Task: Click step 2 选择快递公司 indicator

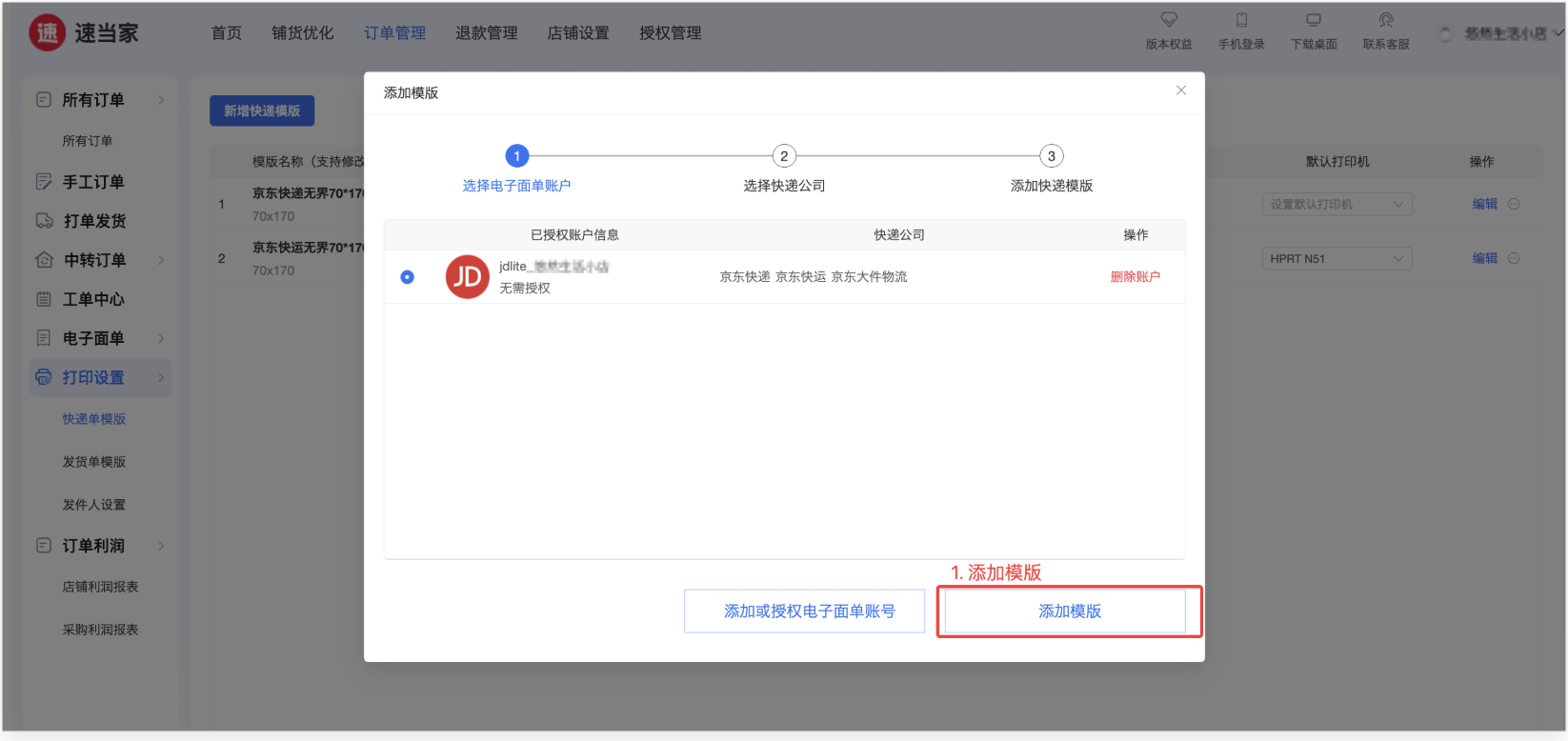Action: [x=784, y=156]
